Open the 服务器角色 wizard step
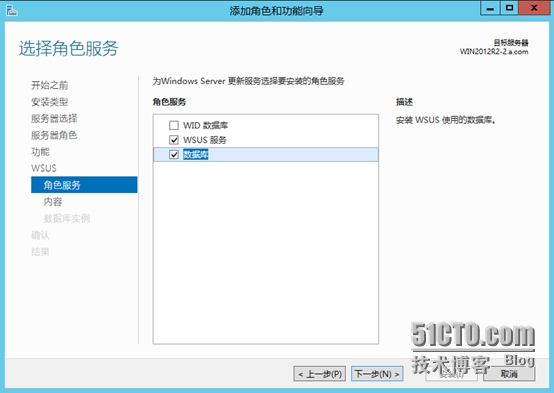Viewport: 554px width, 393px height. [x=54, y=135]
